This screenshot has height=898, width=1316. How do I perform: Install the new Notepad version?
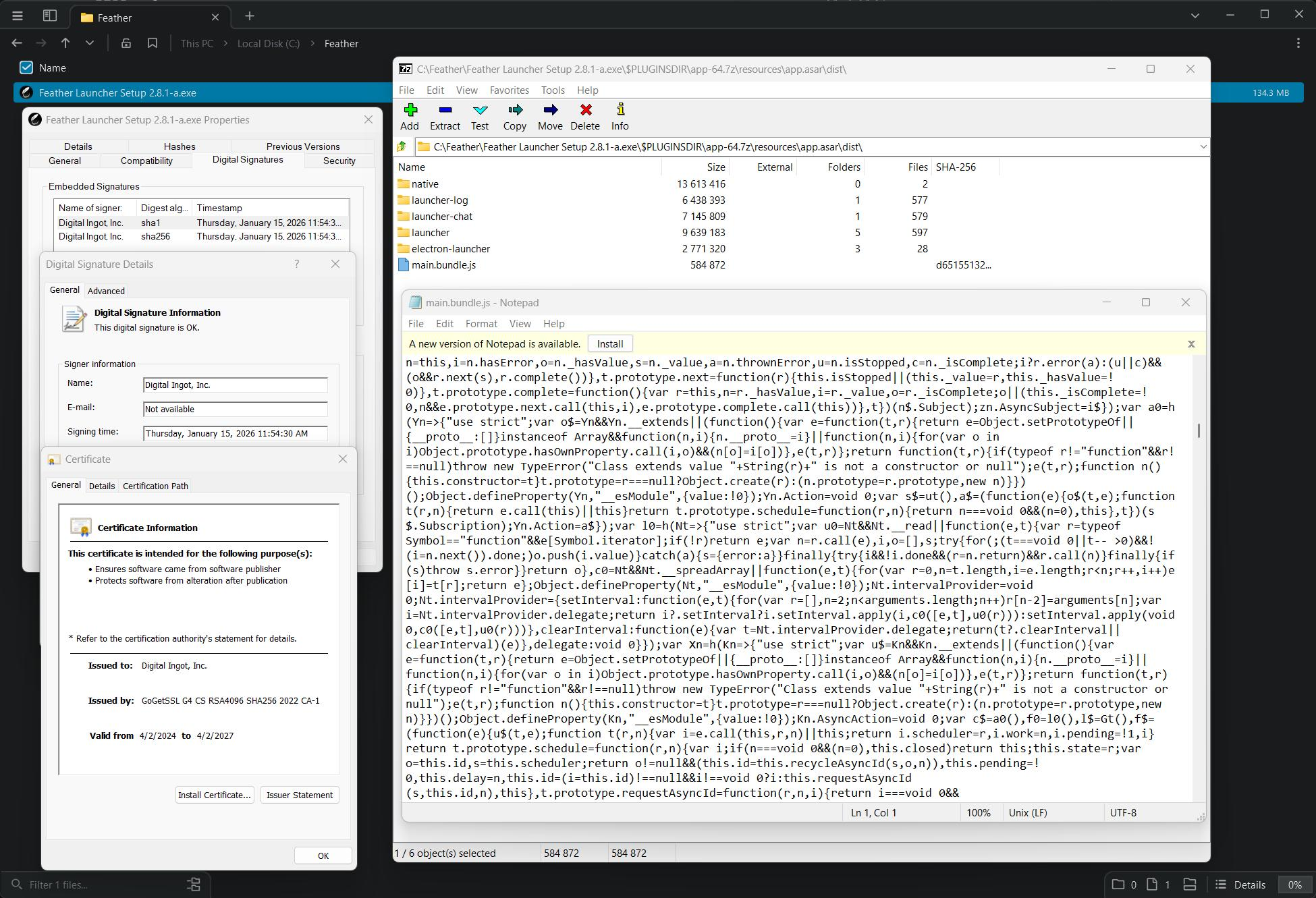(x=609, y=343)
